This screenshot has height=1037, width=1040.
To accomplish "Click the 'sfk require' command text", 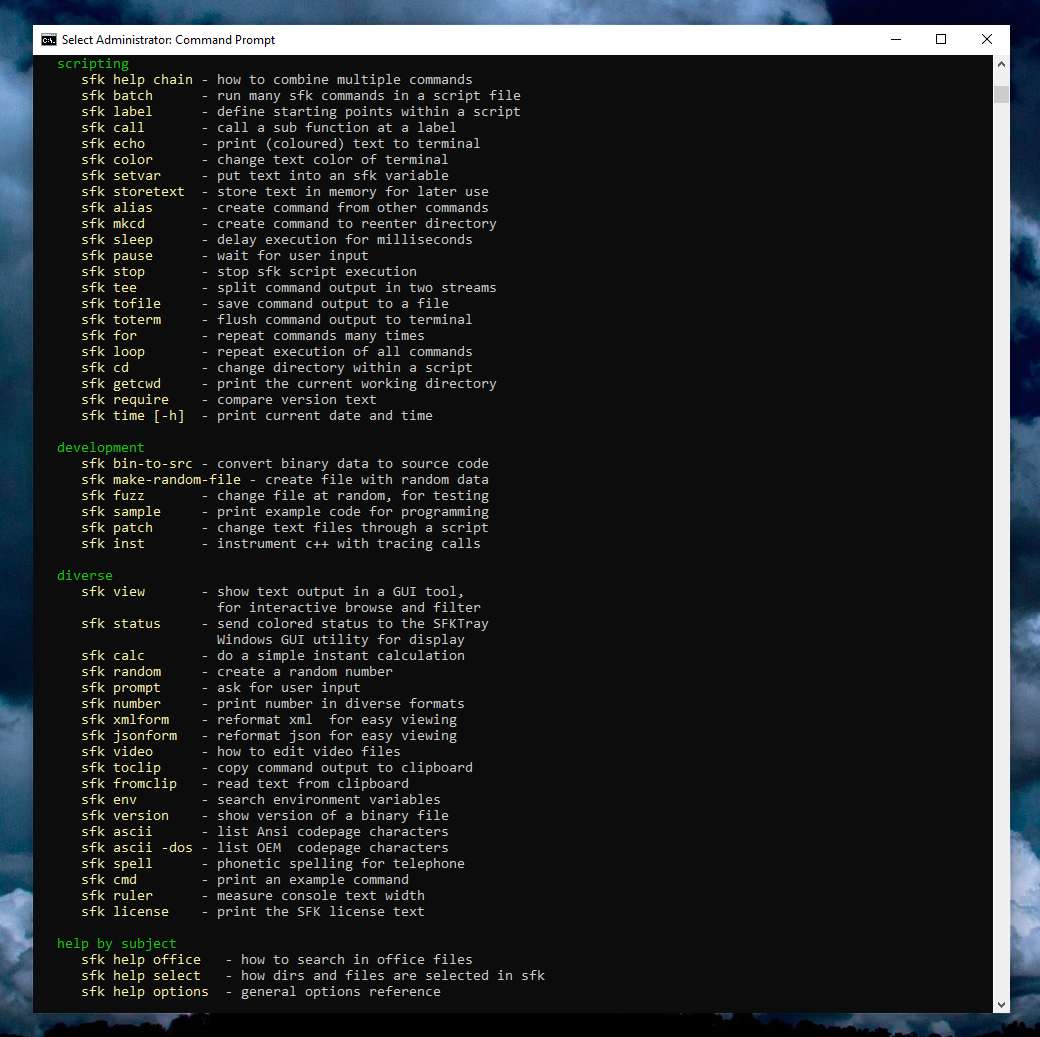I will 125,399.
